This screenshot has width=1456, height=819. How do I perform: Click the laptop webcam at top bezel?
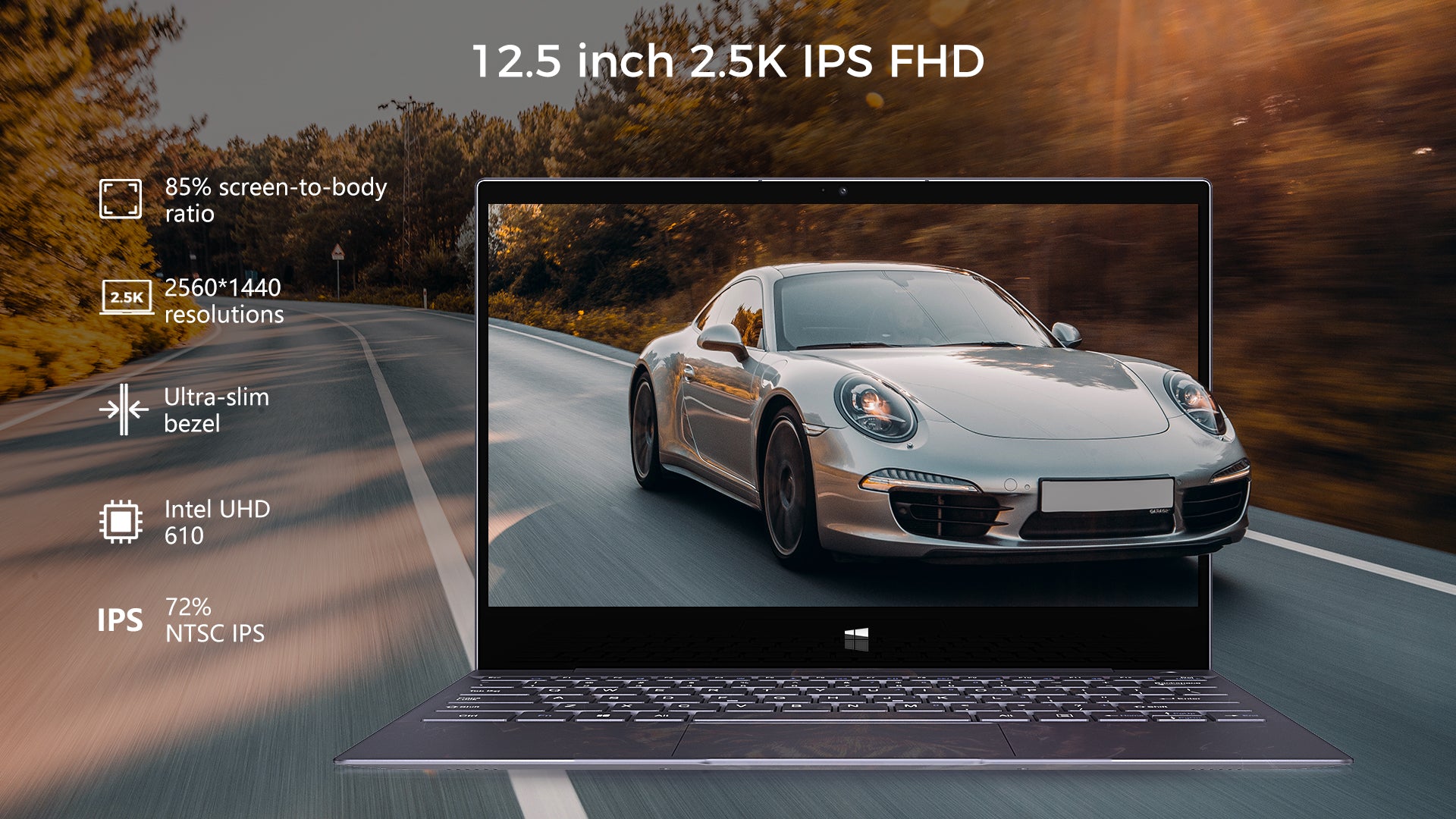843,191
